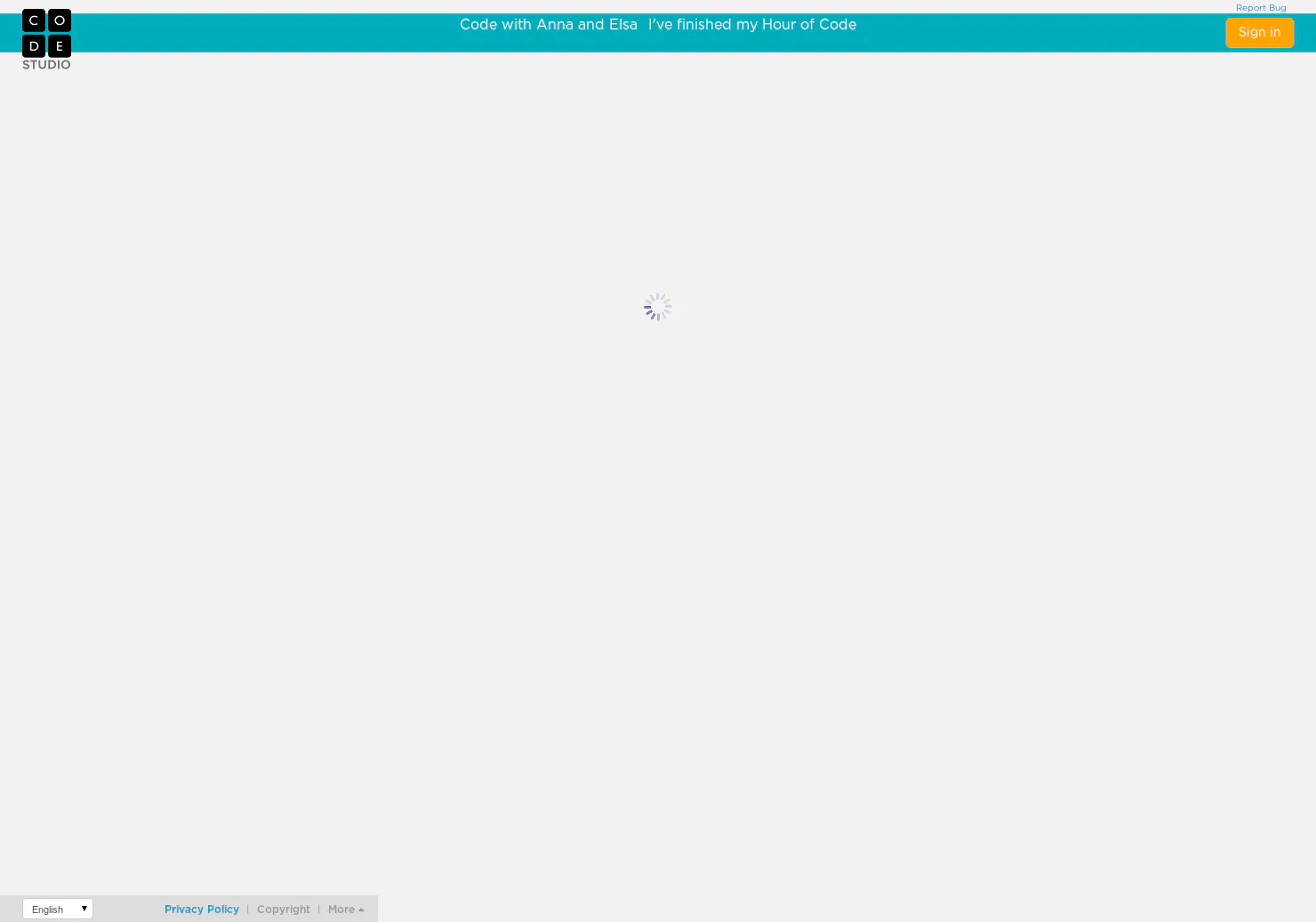Screen dimensions: 1316x922
Task: Click I've finished my Hour of Code
Action: (x=751, y=25)
